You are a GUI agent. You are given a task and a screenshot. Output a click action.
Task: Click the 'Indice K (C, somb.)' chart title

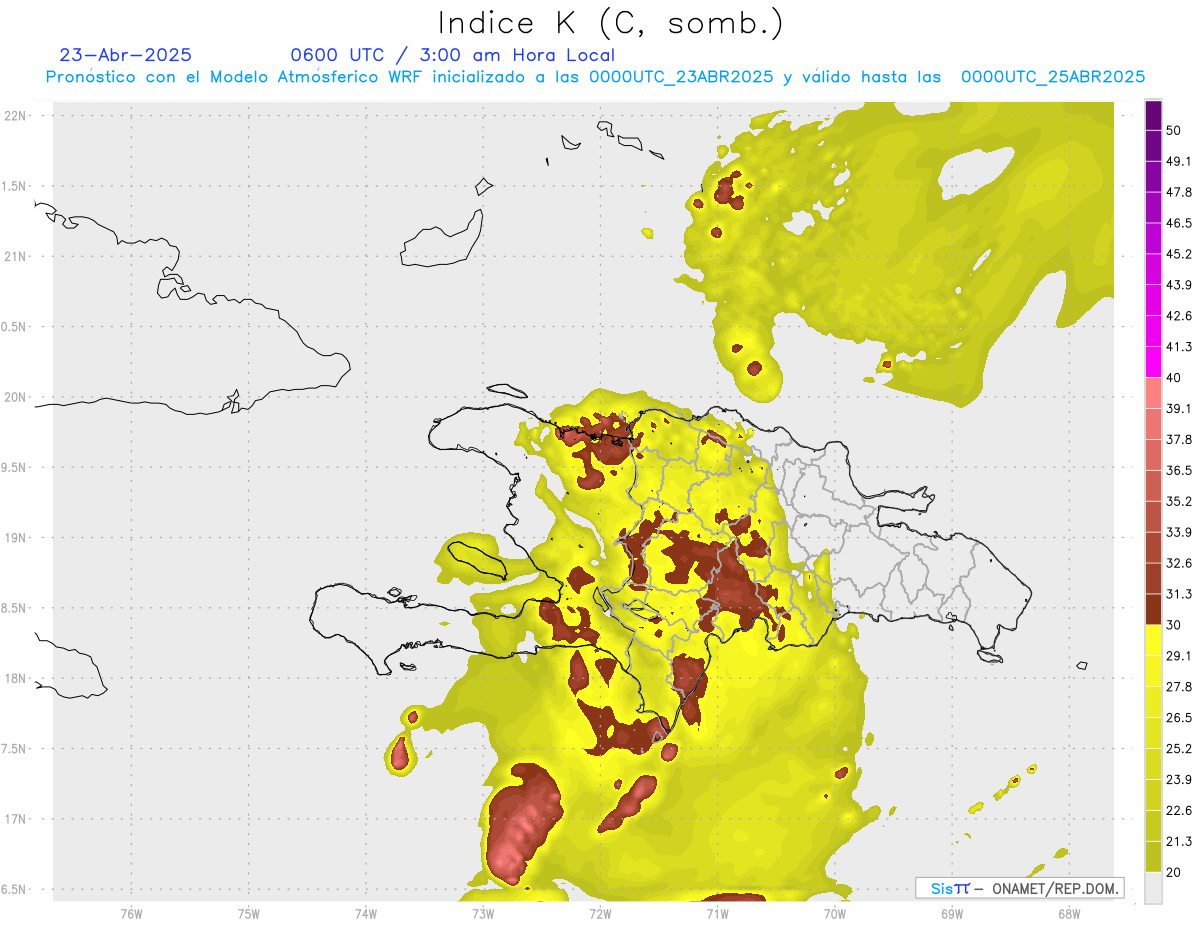(x=611, y=23)
